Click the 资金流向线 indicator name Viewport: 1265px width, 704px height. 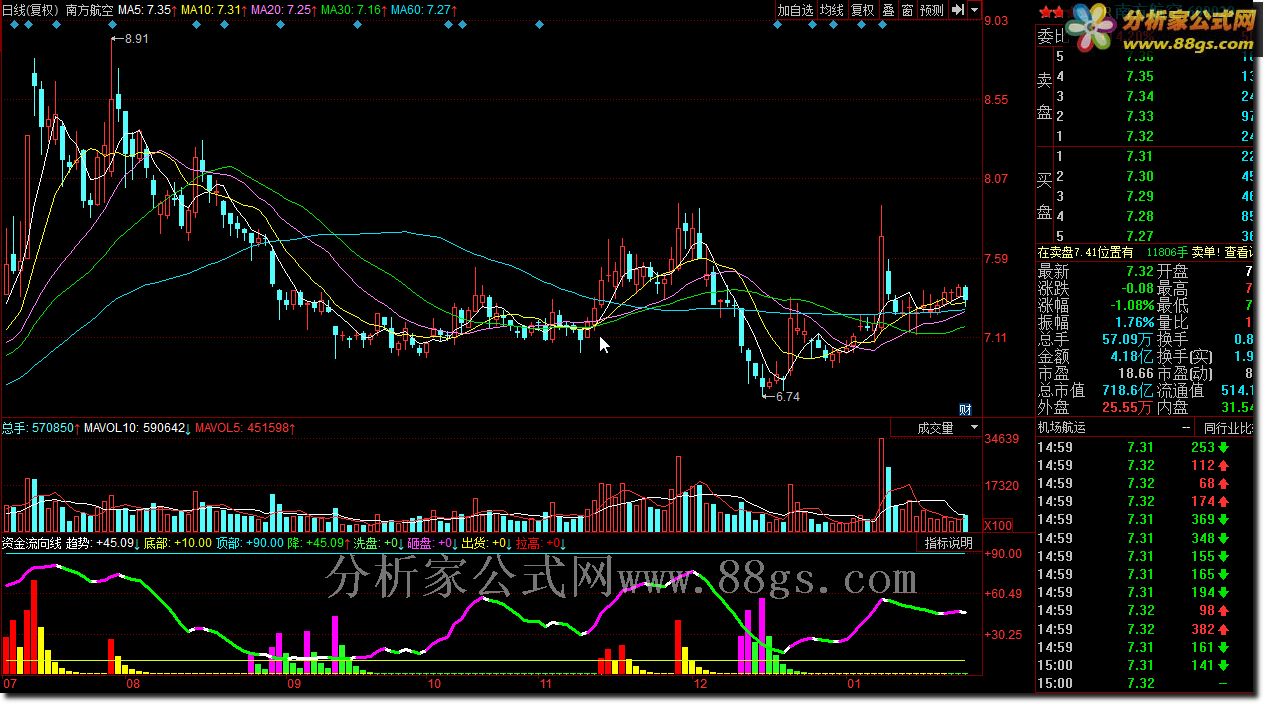tap(31, 544)
